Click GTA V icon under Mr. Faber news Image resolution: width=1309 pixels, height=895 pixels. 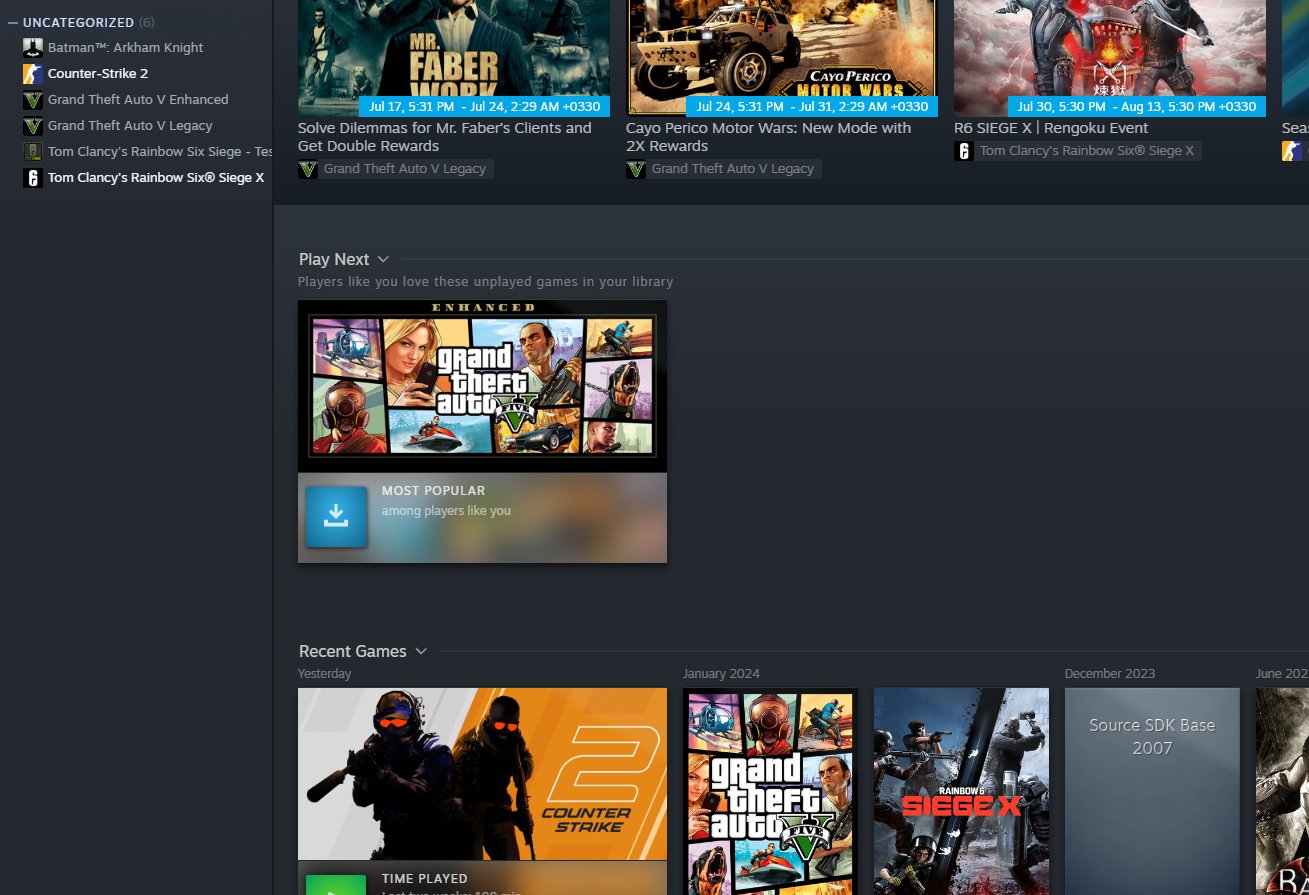tap(308, 169)
